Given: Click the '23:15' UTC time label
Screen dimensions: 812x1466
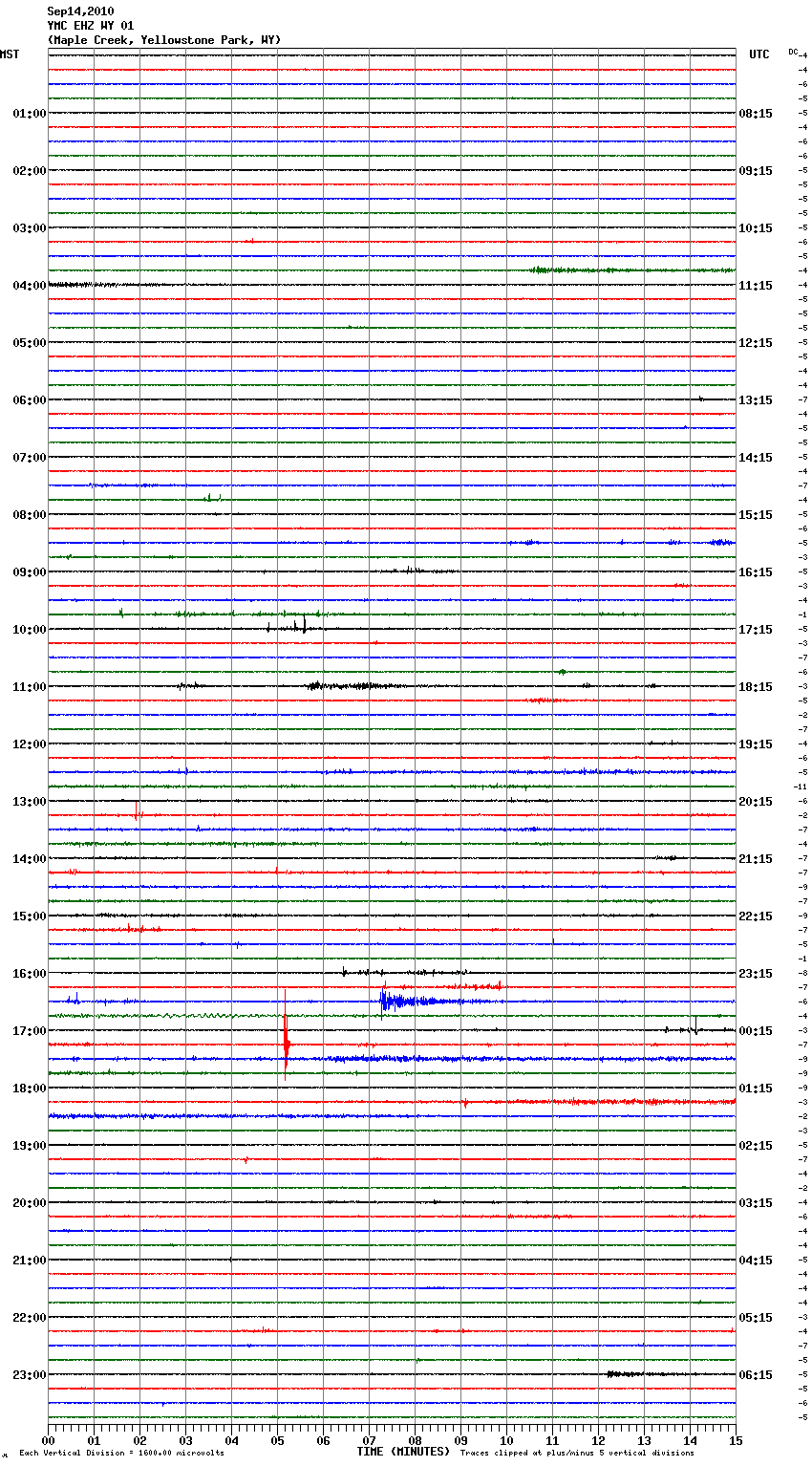Looking at the screenshot, I should [x=756, y=974].
